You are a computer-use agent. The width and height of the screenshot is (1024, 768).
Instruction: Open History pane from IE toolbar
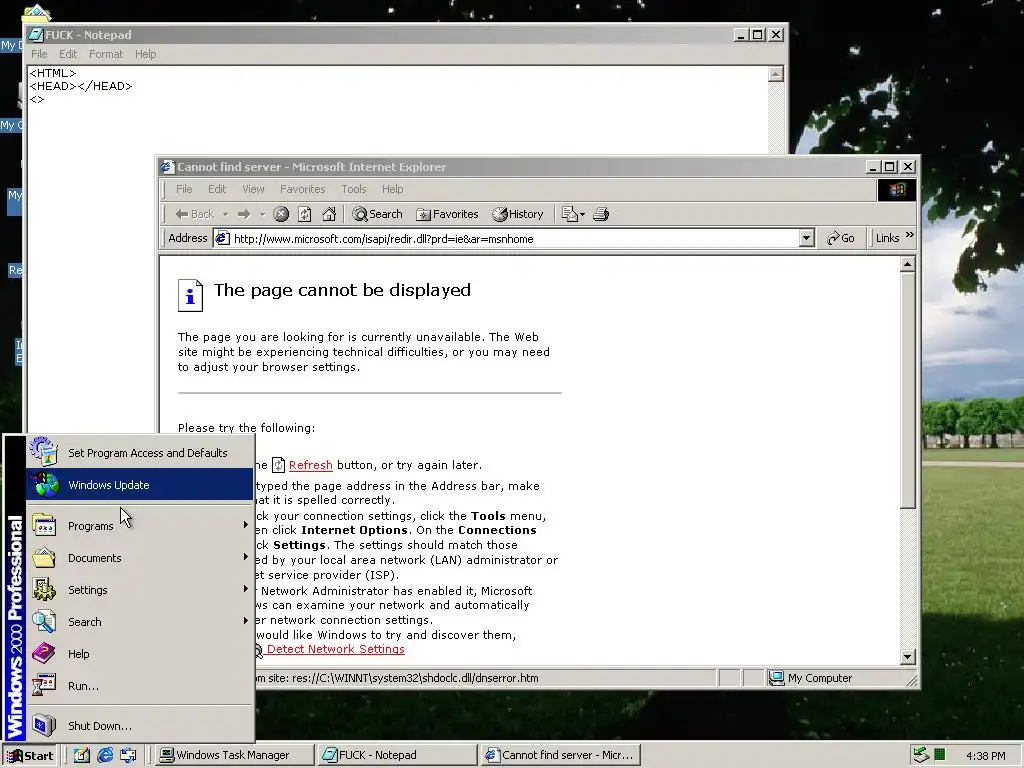518,214
